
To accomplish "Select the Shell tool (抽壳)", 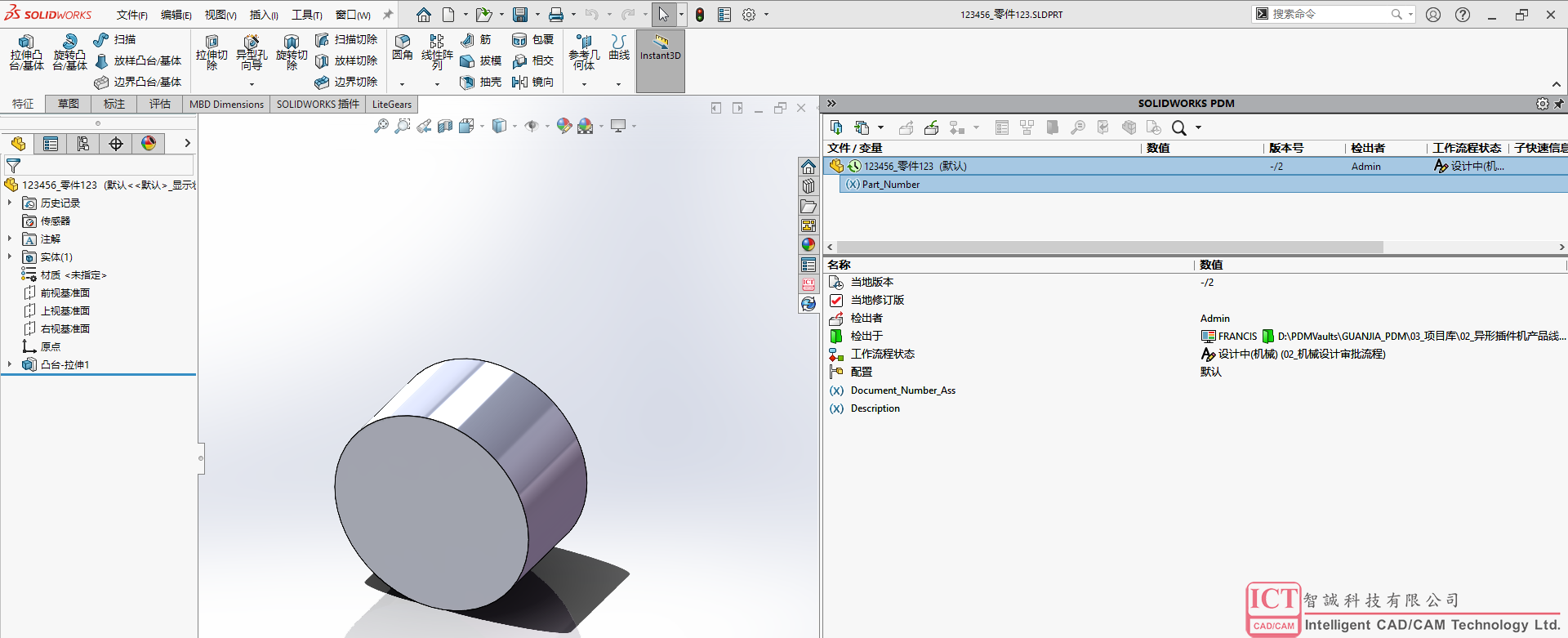I will (480, 82).
